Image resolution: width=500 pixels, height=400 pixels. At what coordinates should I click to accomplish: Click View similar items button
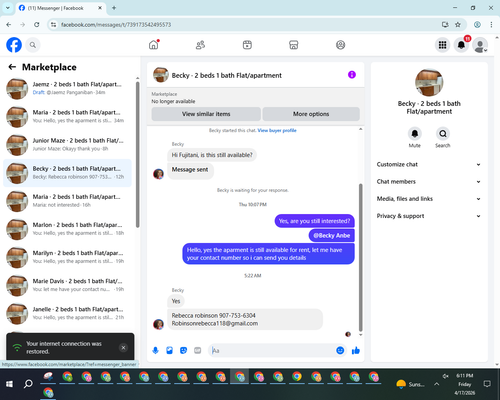click(x=206, y=114)
